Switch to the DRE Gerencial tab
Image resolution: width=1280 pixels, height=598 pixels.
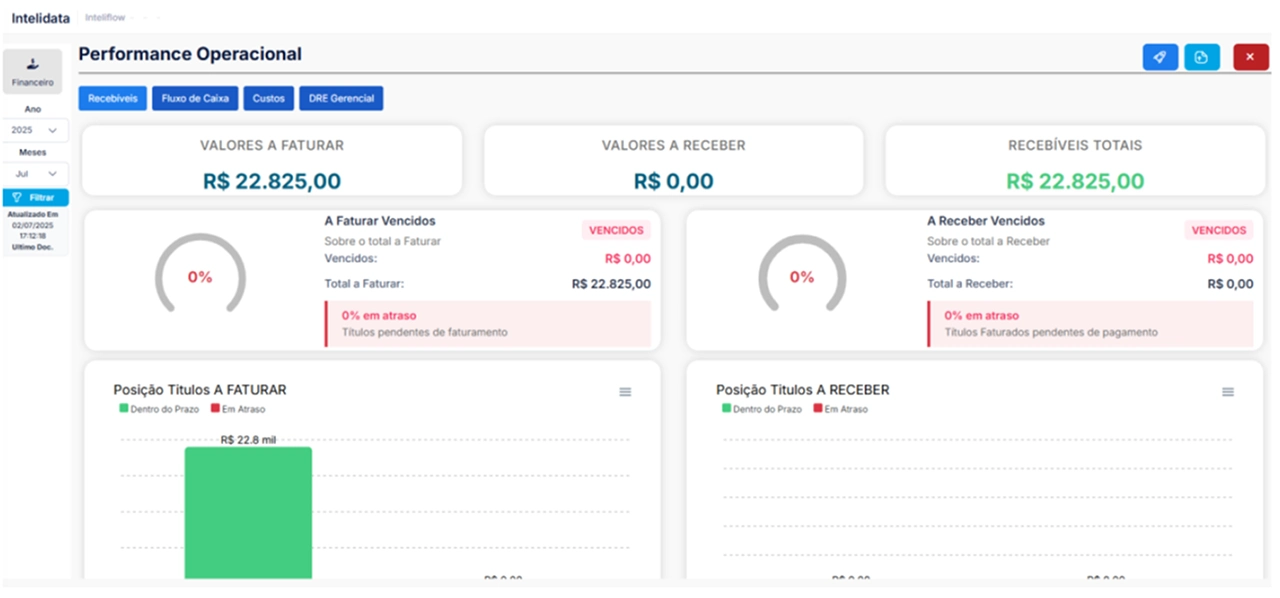(341, 98)
